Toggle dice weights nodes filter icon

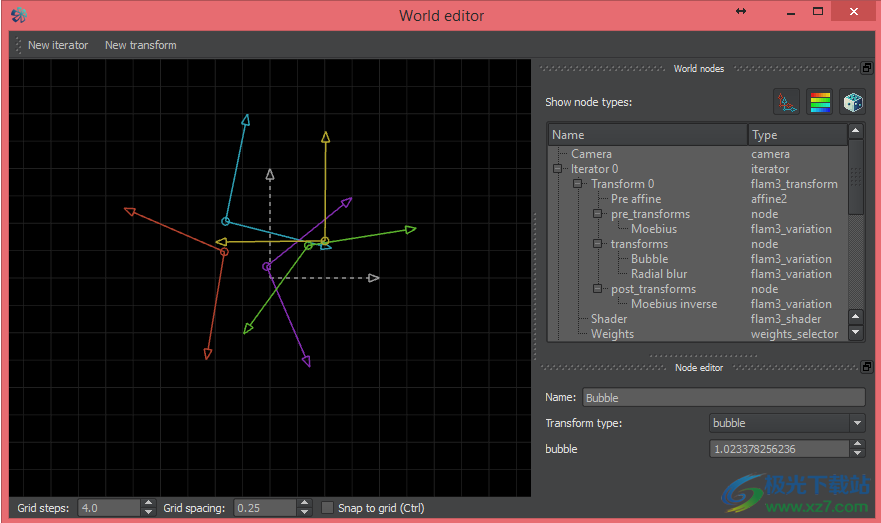click(x=852, y=102)
